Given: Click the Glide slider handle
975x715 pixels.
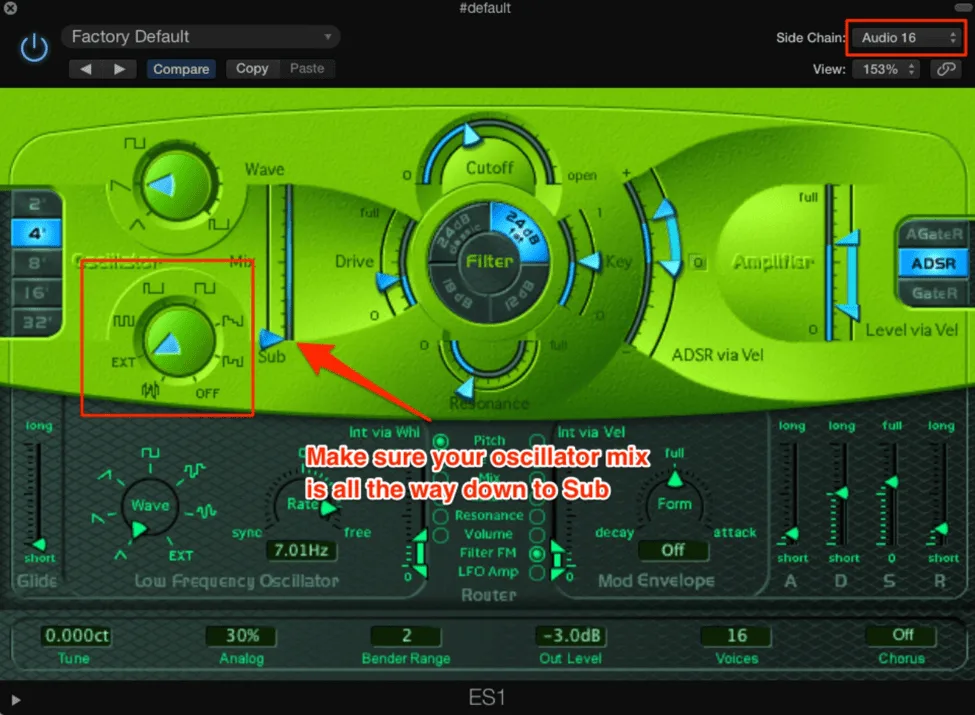Looking at the screenshot, I should 39,544.
